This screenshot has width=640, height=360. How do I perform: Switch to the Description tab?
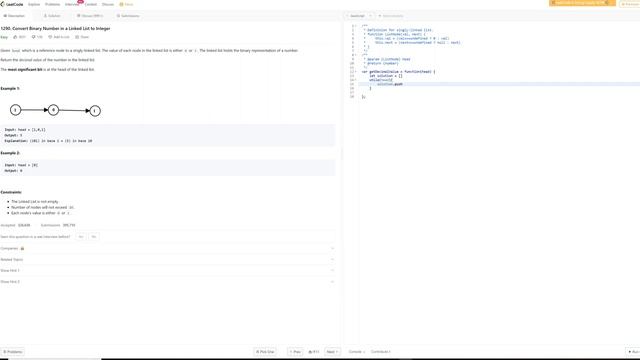(x=14, y=16)
